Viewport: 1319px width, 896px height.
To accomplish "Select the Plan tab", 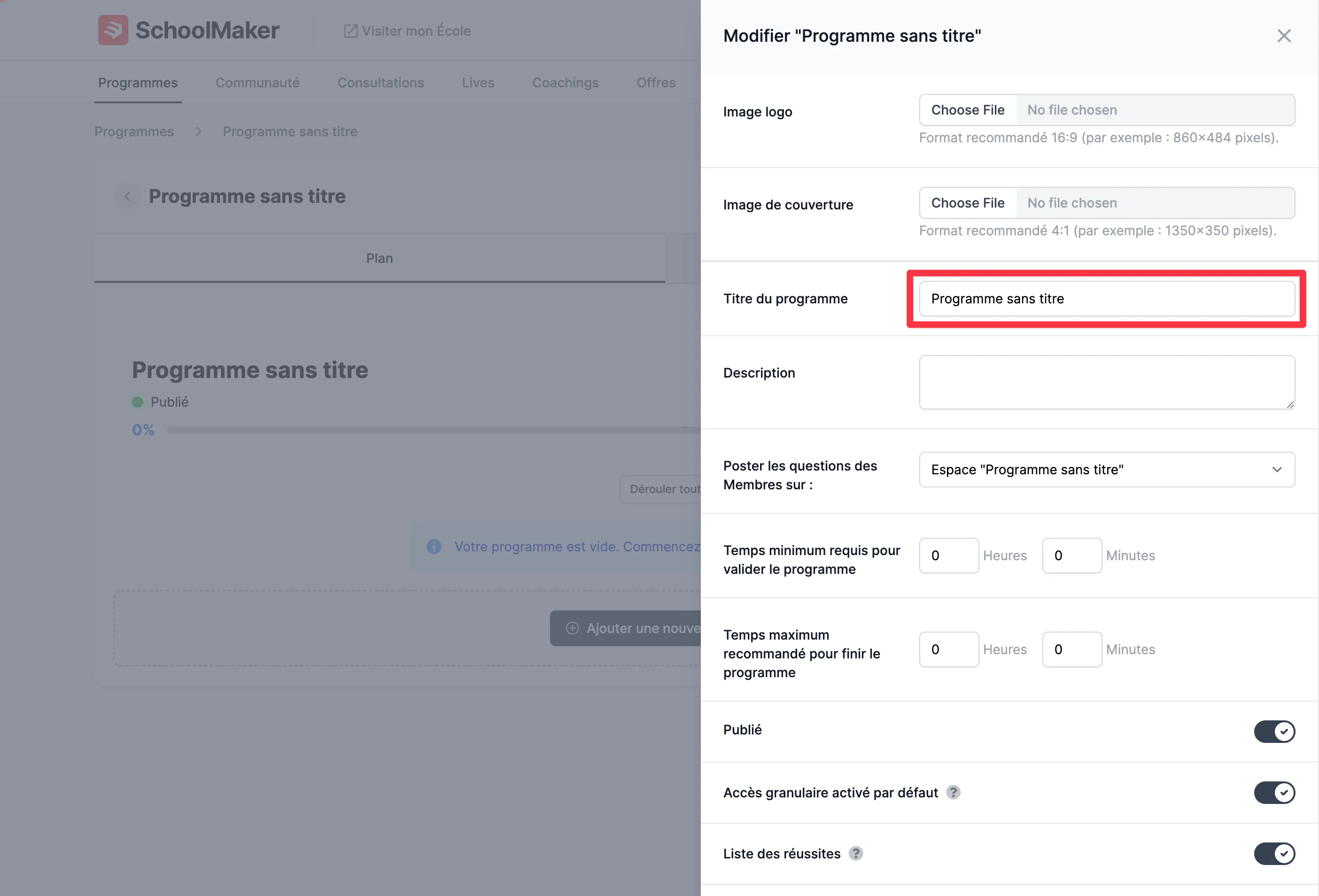I will click(379, 258).
